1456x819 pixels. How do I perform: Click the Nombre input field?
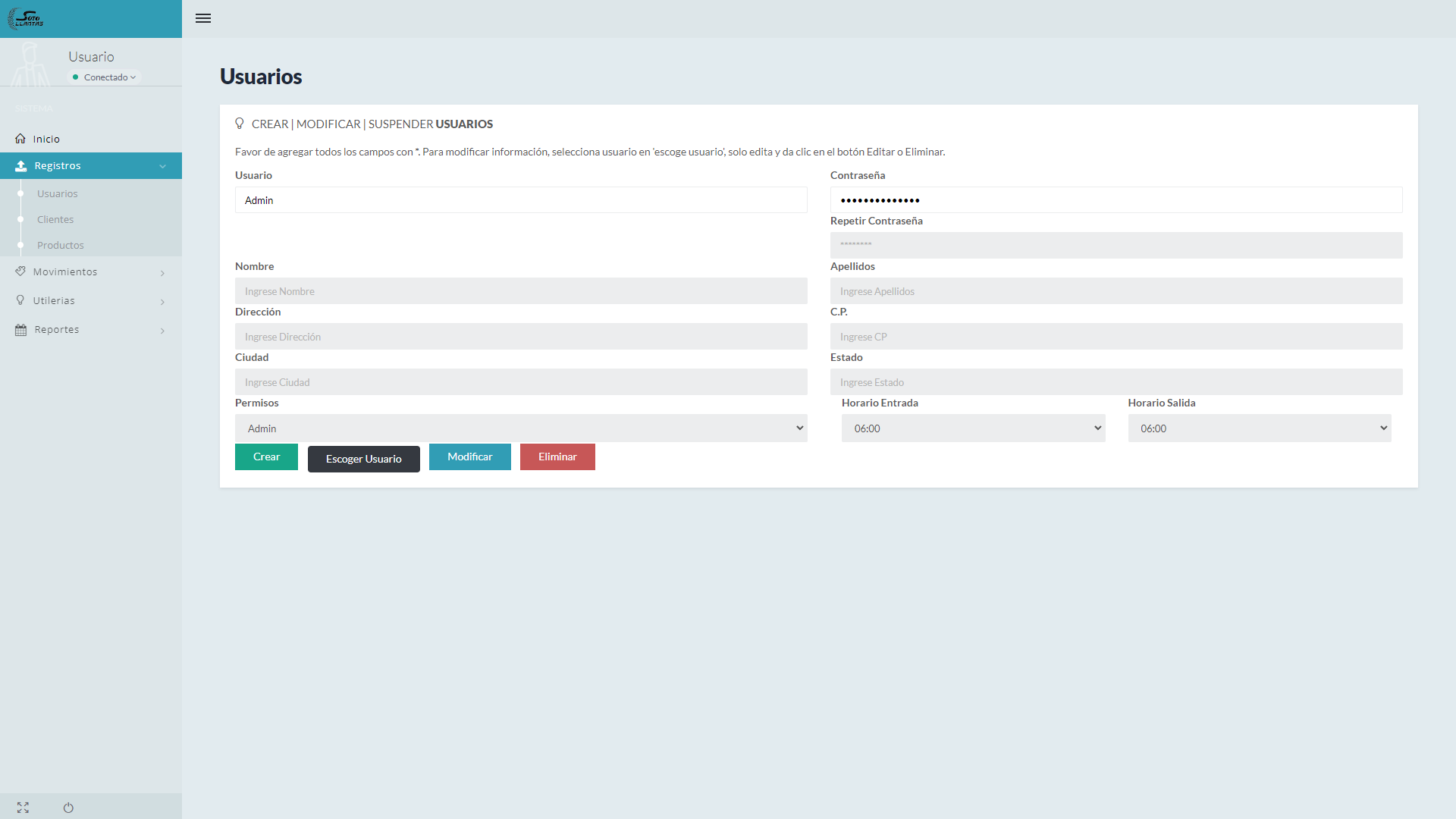pos(521,291)
